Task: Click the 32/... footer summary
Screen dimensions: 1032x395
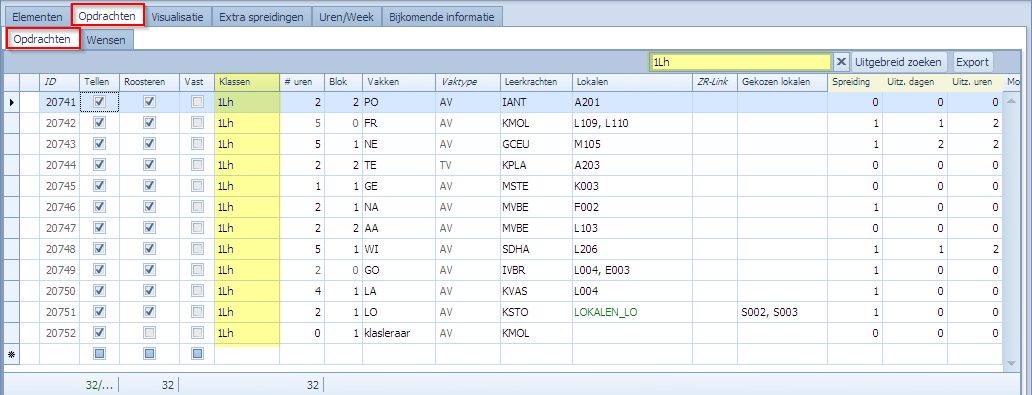Action: click(99, 384)
